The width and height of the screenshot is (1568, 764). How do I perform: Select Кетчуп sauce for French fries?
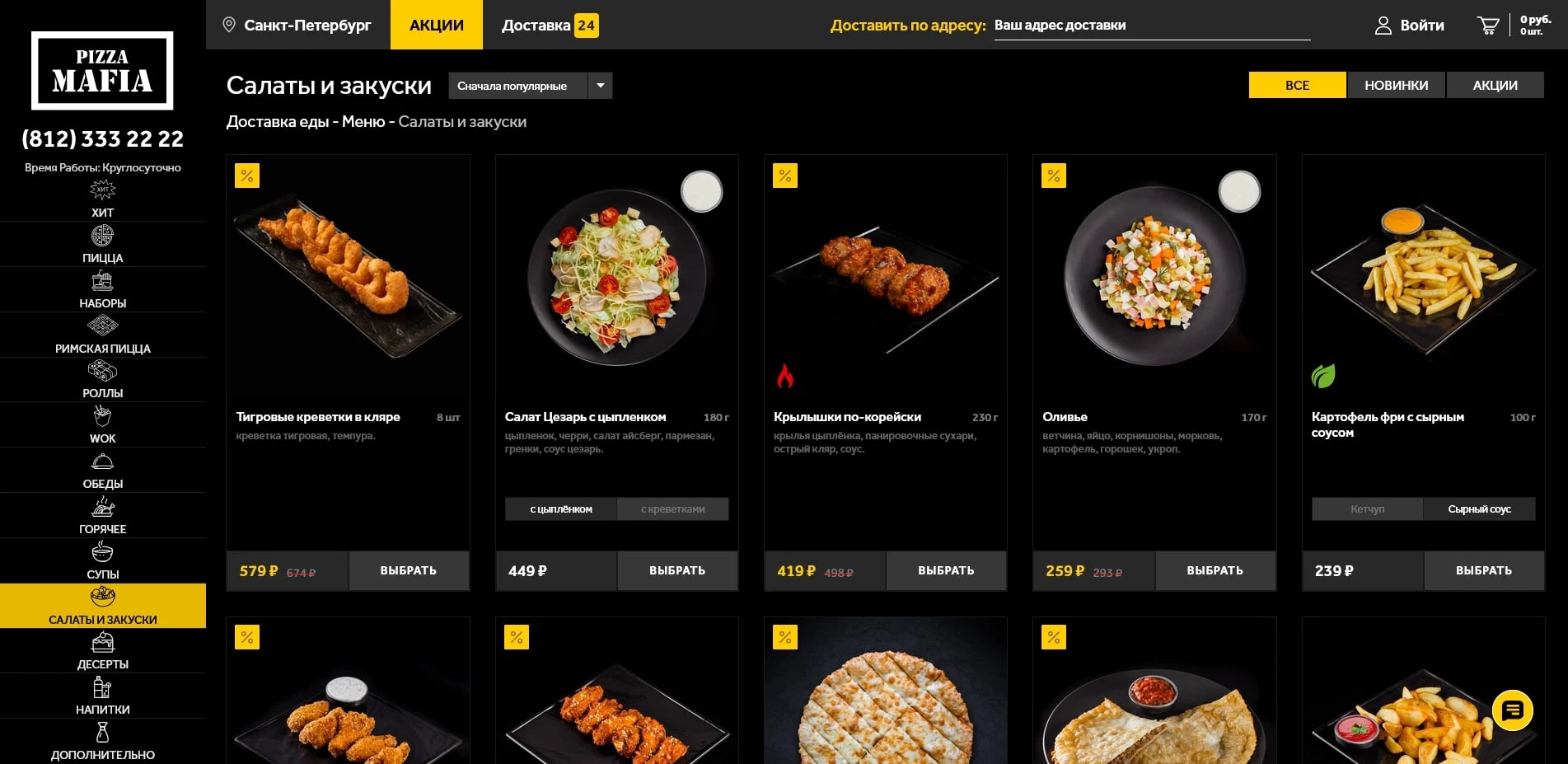[1367, 509]
